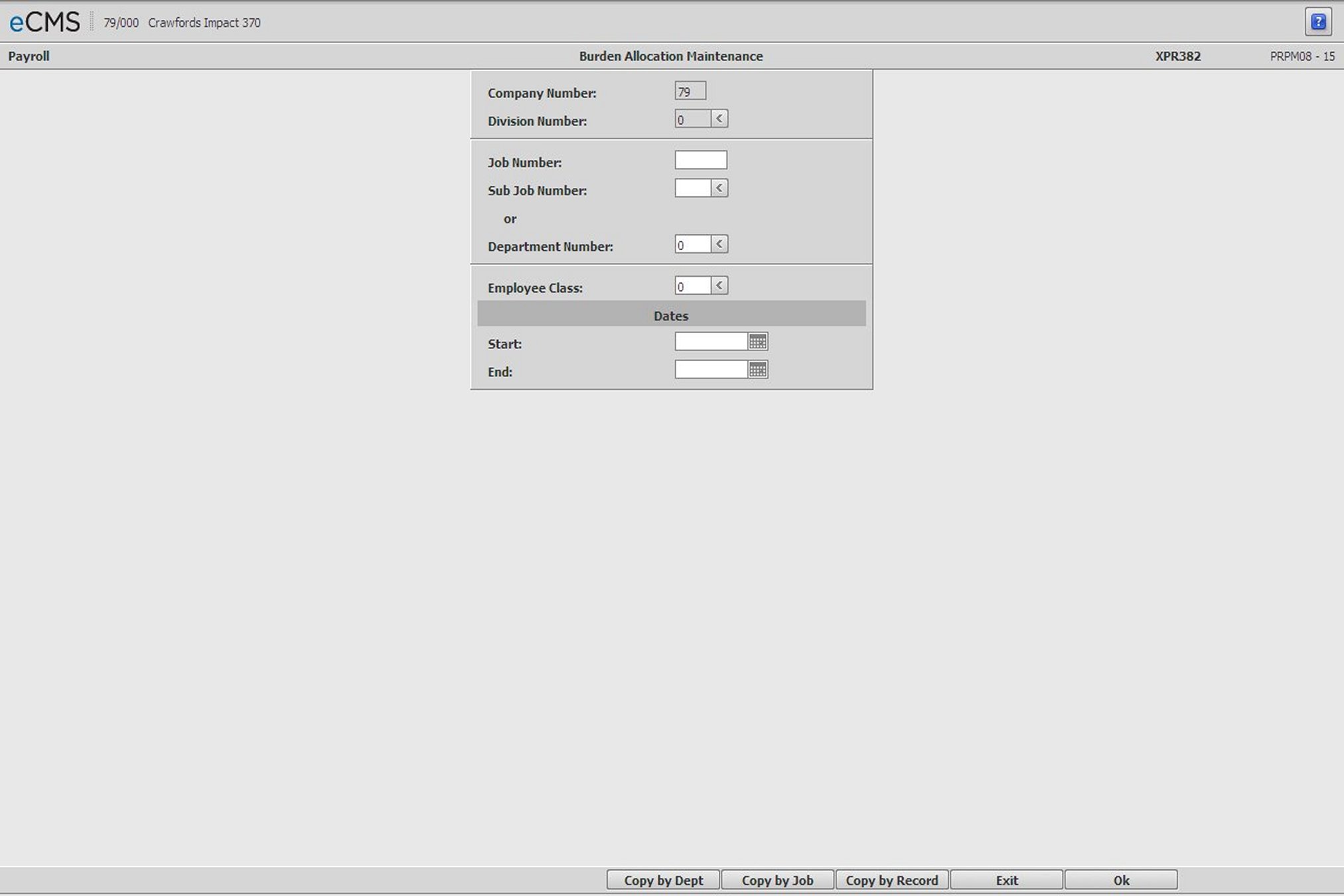This screenshot has height=896, width=1344.
Task: Click the Exit button
Action: (x=1006, y=880)
